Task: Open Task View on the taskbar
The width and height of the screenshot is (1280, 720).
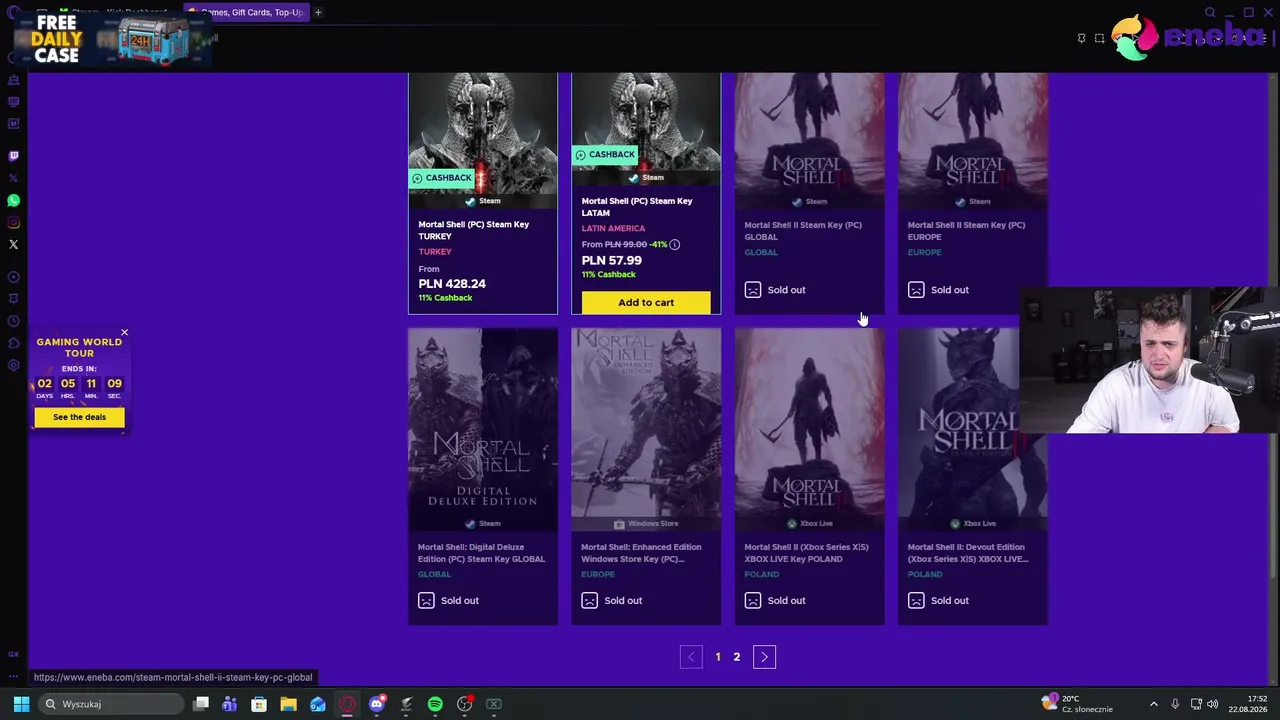Action: (201, 704)
